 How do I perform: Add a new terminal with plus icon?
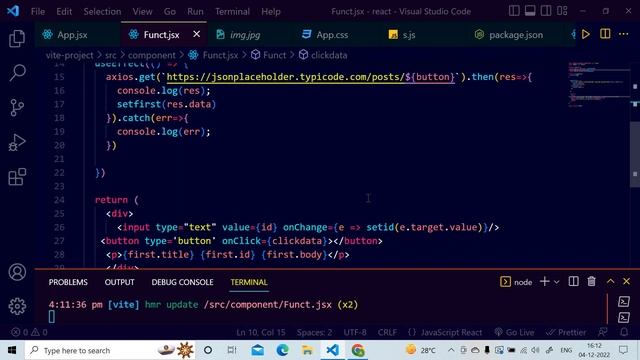click(544, 282)
